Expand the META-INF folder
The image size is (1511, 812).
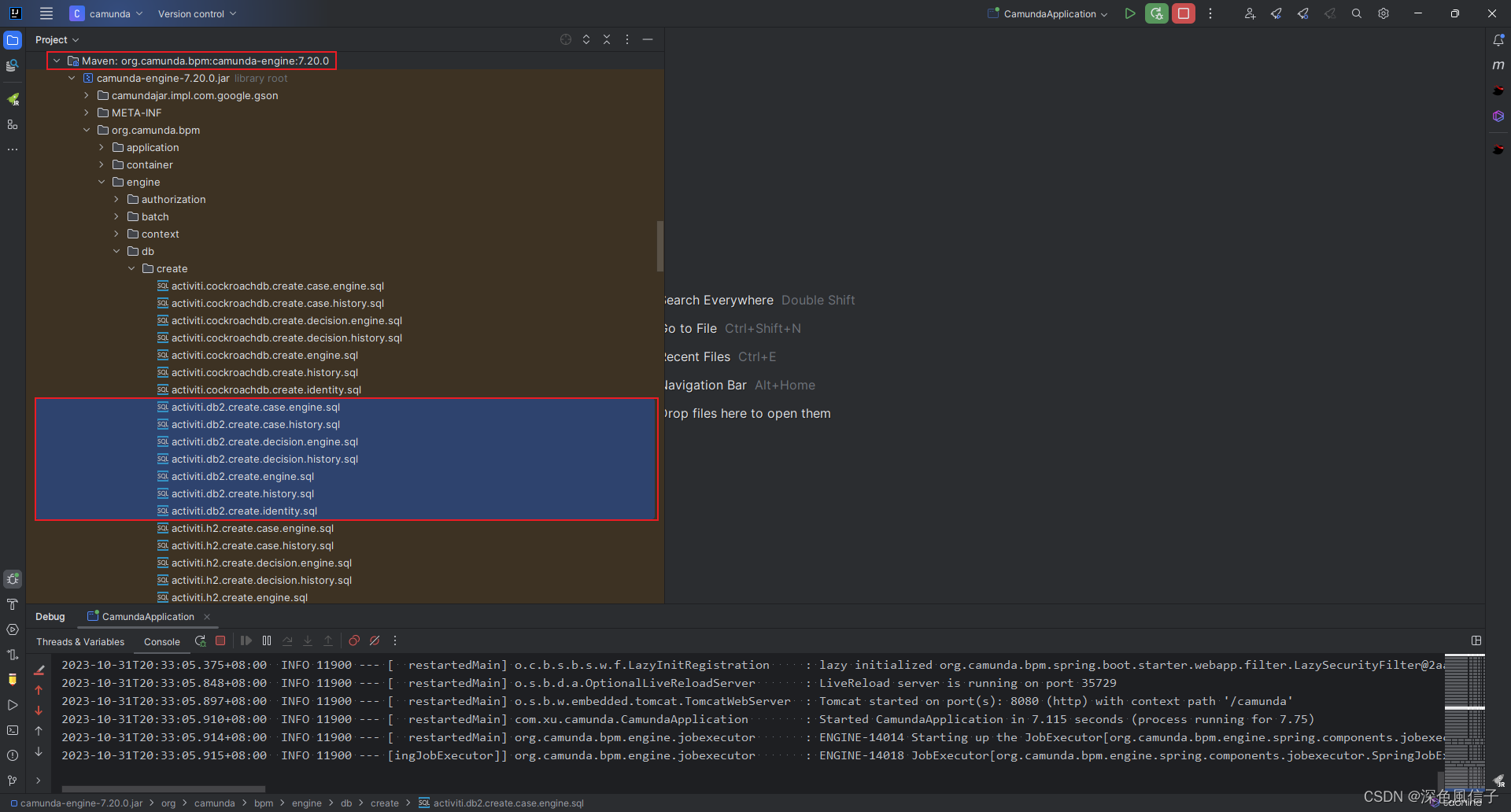pyautogui.click(x=87, y=113)
